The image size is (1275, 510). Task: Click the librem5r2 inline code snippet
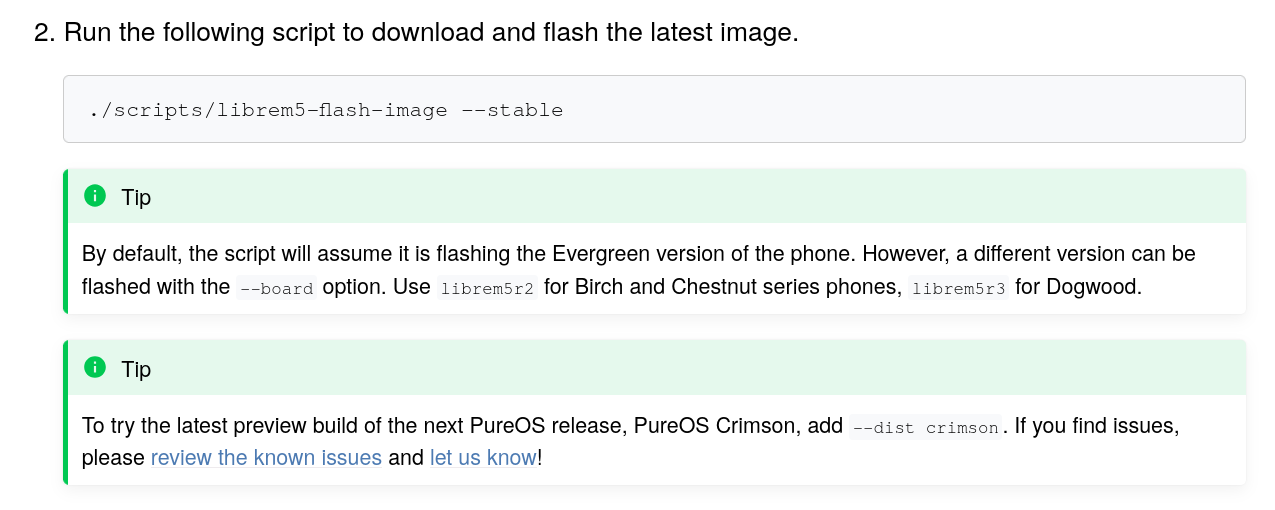[x=488, y=288]
